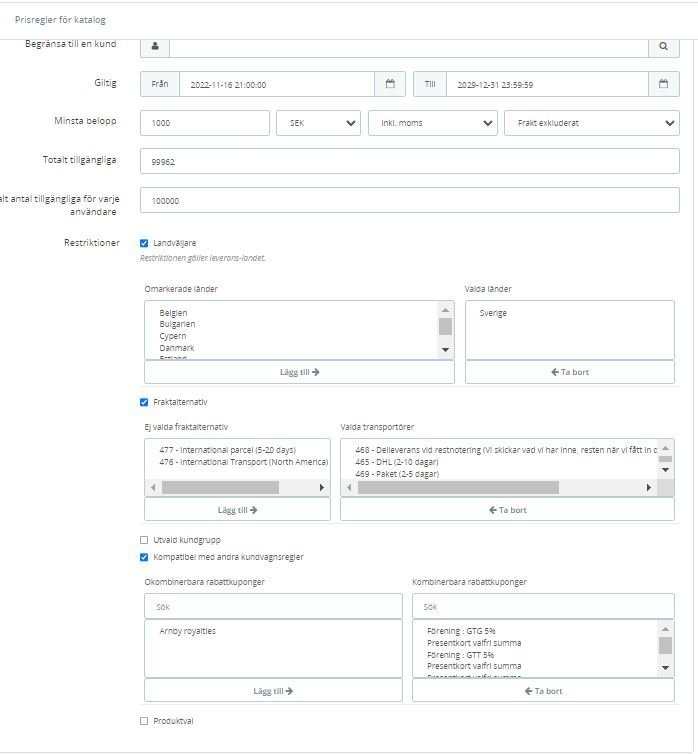
Task: Open the Frakt exkluderat dropdown
Action: coord(592,123)
